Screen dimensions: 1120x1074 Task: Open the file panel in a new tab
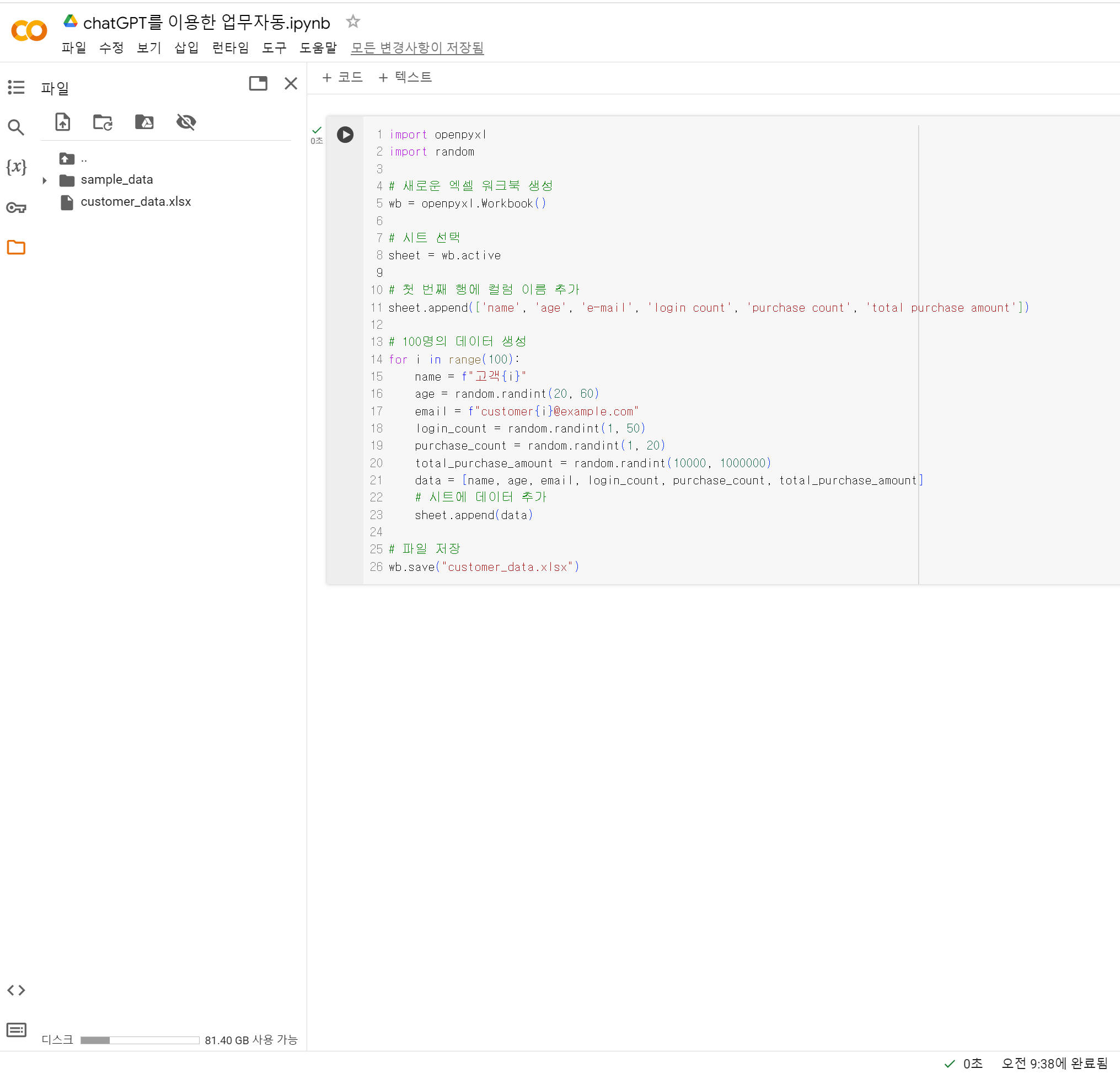click(258, 83)
